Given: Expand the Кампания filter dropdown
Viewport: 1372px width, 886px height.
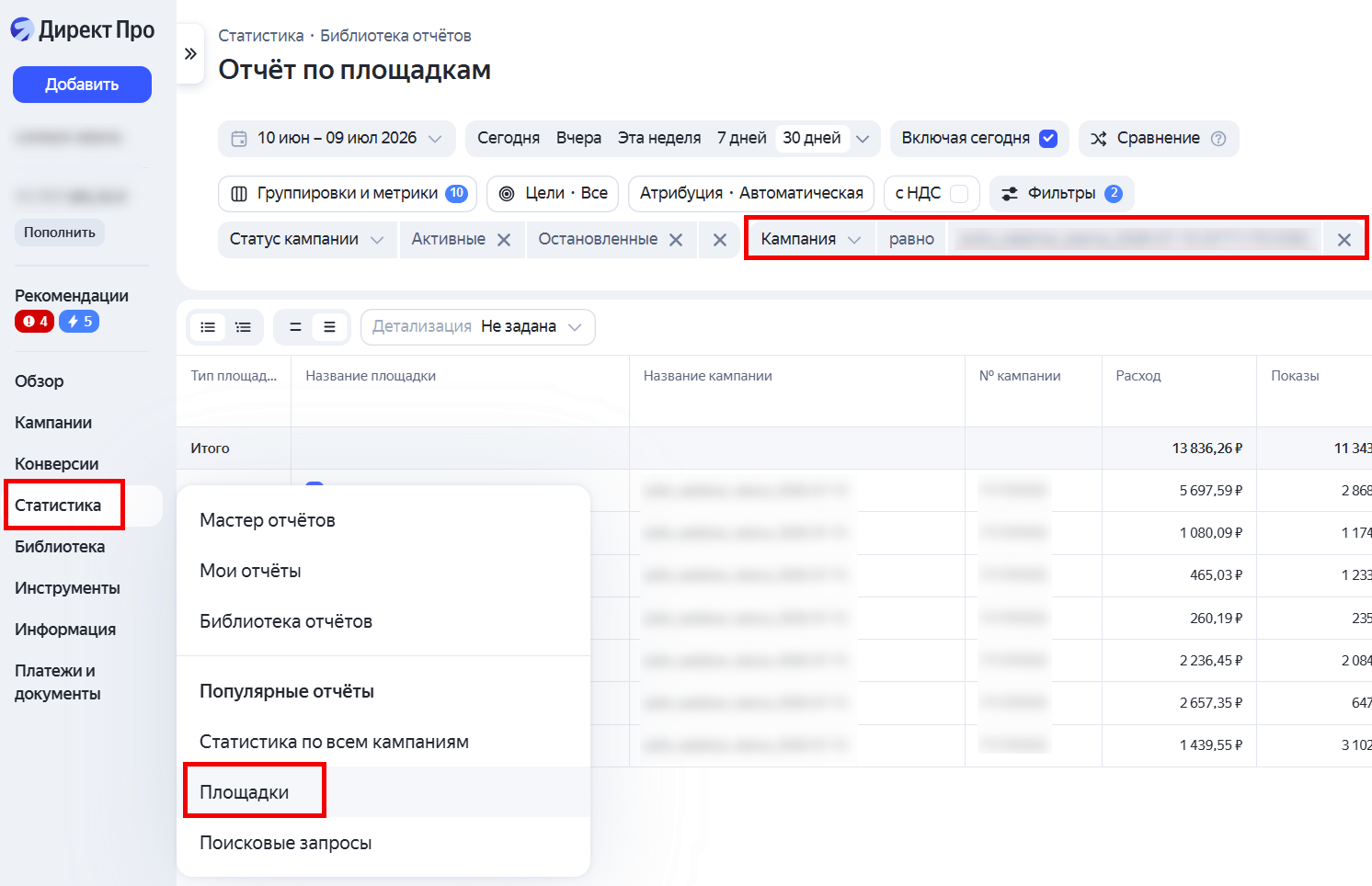Looking at the screenshot, I should [811, 240].
